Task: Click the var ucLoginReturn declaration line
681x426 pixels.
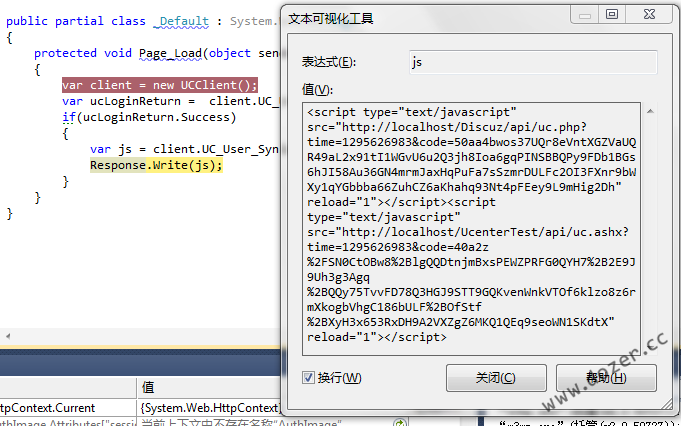Action: (x=171, y=101)
